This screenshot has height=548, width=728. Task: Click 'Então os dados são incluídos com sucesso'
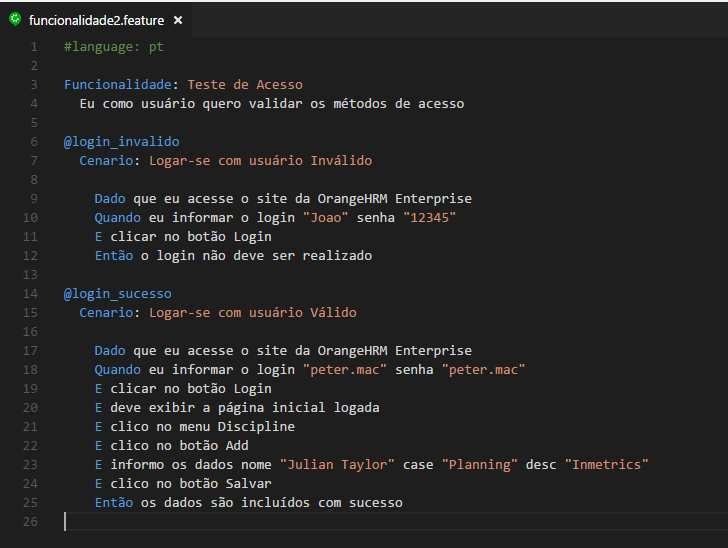point(249,503)
